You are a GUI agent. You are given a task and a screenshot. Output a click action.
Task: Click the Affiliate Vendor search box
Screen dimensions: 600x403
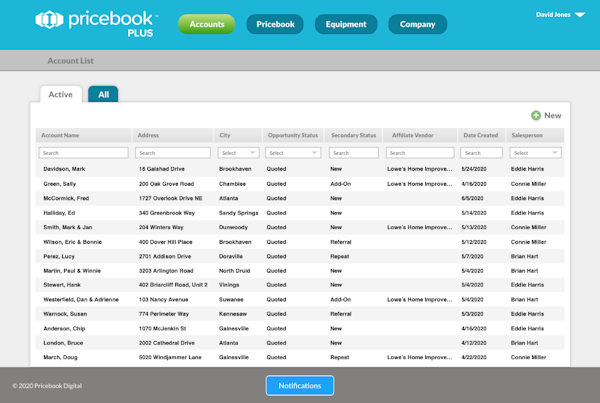420,153
